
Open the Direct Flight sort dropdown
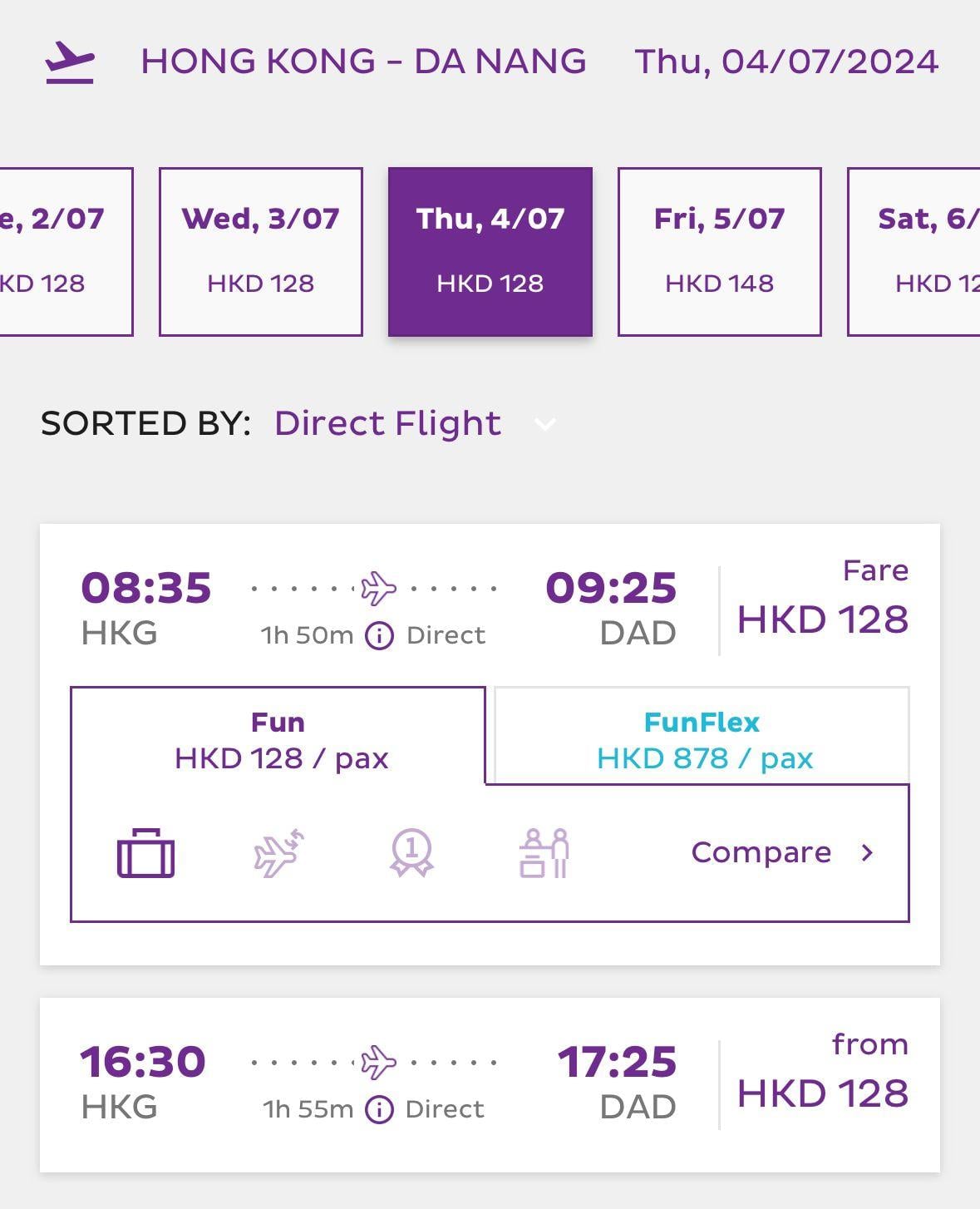click(x=387, y=424)
